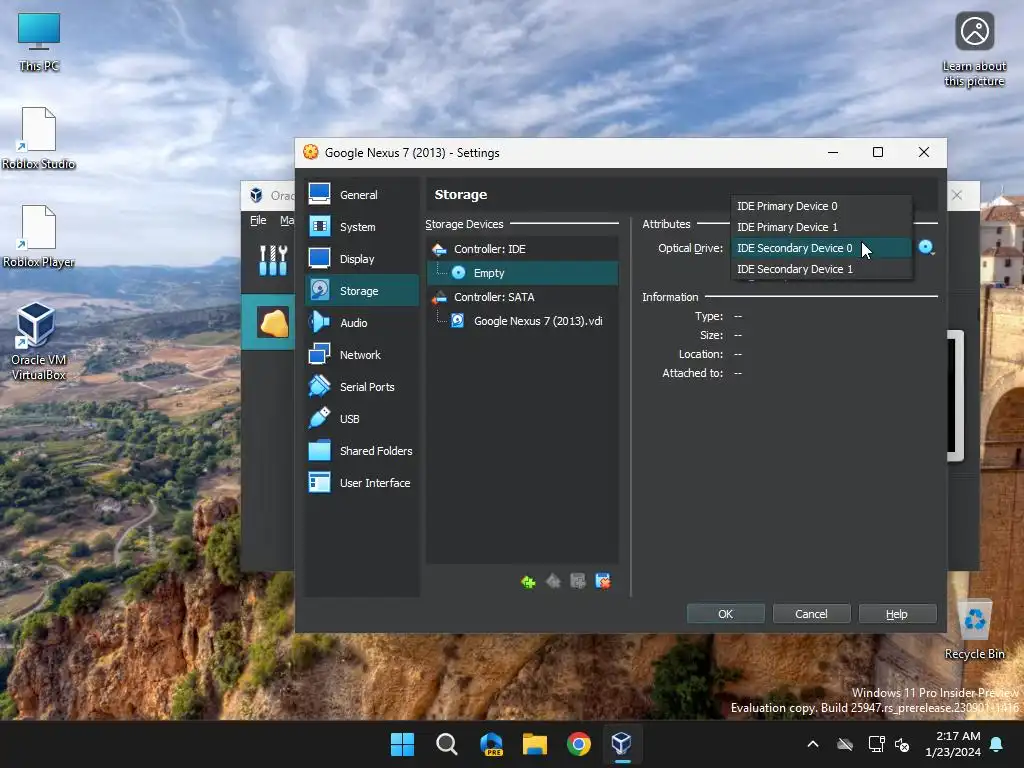Open Audio settings category
1024x768 pixels.
361,323
